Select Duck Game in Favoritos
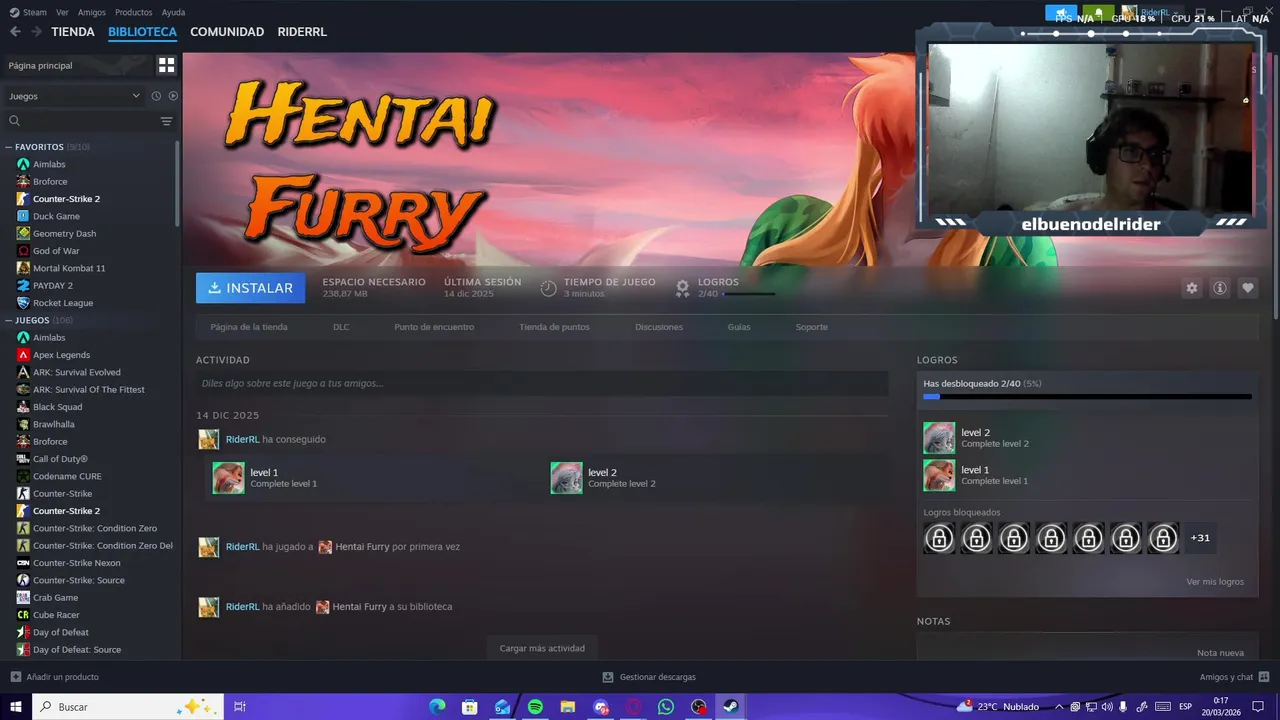Image resolution: width=1280 pixels, height=720 pixels. point(56,216)
